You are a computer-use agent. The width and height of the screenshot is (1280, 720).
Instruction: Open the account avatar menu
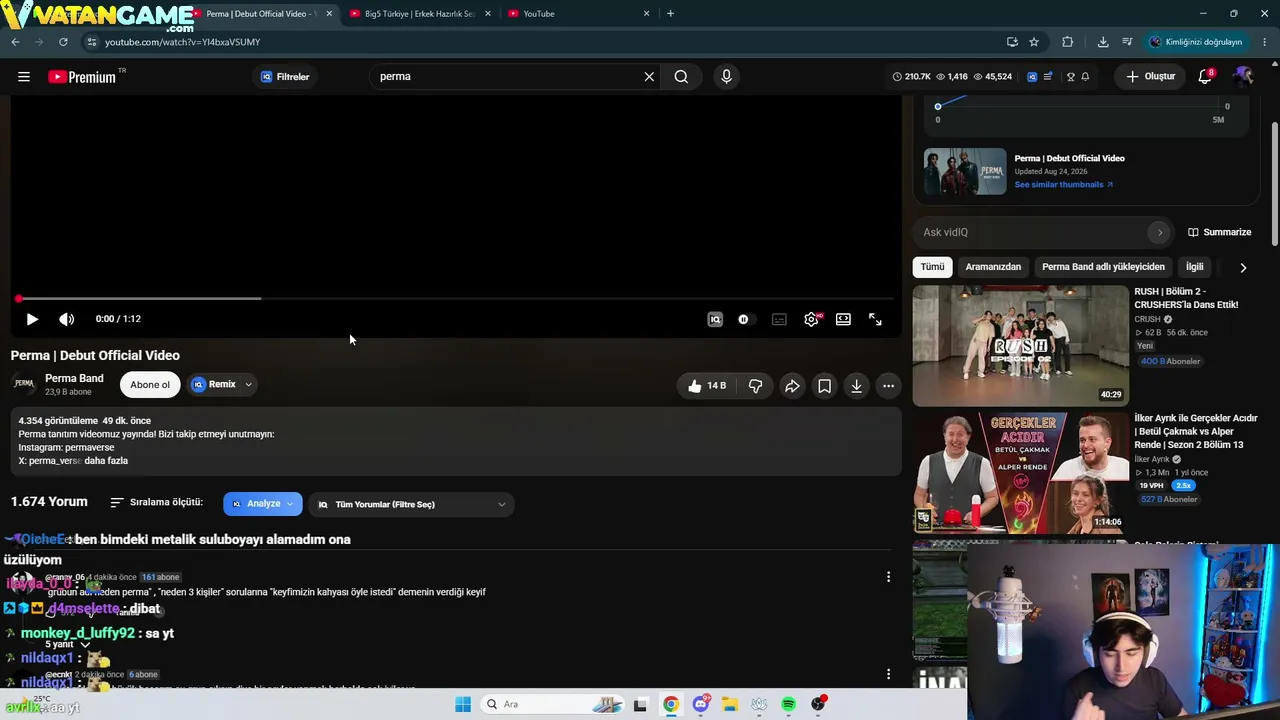[1243, 77]
